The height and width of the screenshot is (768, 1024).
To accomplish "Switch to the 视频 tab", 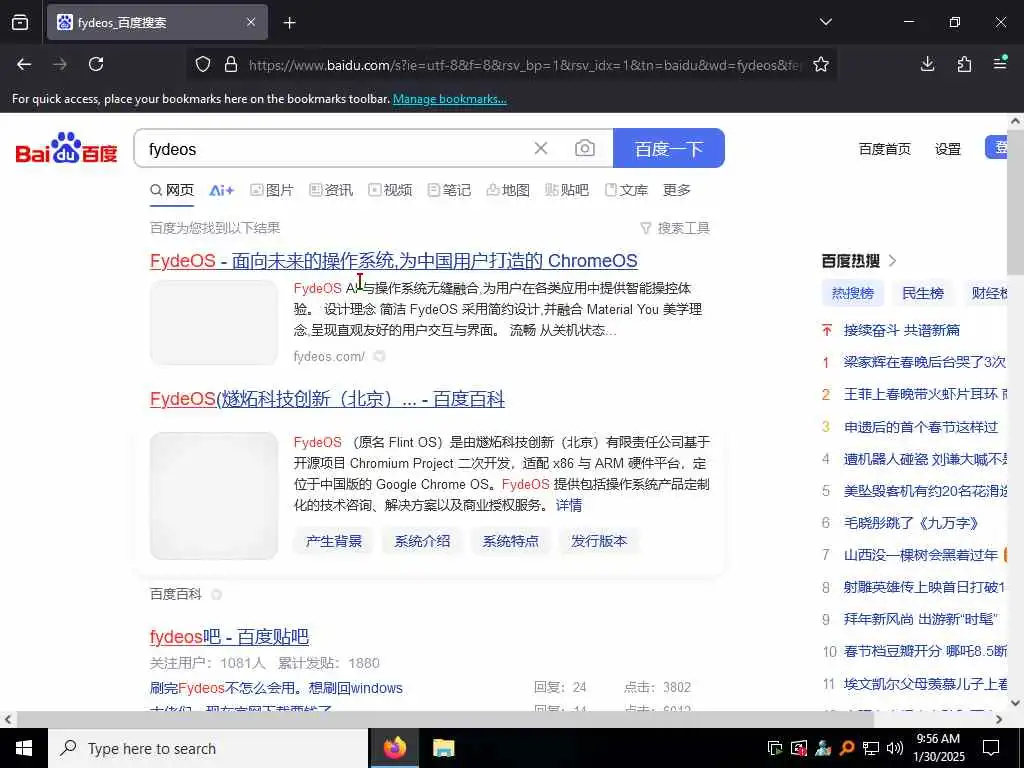I will 390,190.
